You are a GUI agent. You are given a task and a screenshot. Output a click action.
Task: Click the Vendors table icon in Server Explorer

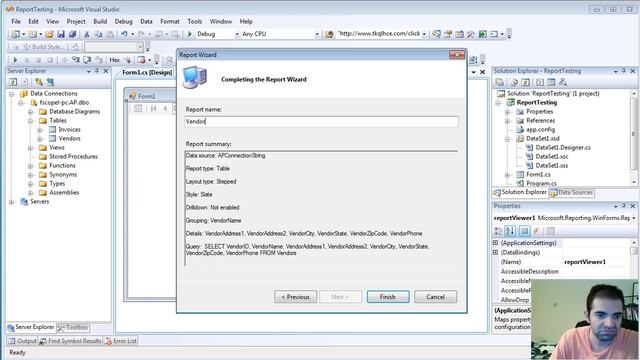coord(52,139)
